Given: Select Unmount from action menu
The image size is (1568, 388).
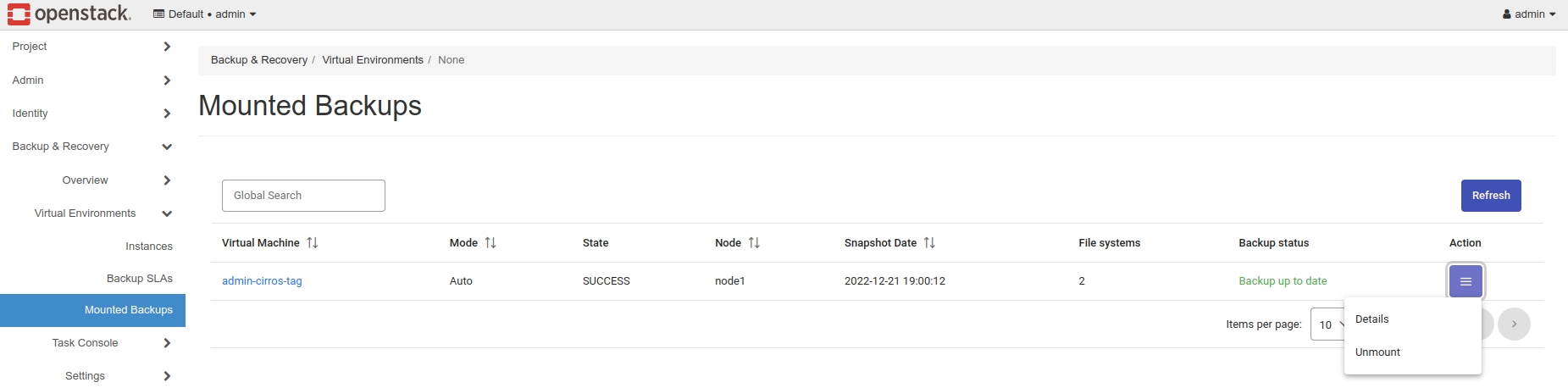Looking at the screenshot, I should 1377,352.
